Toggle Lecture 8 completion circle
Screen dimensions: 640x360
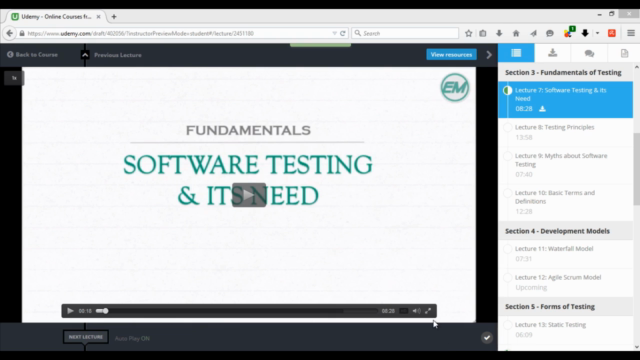coord(507,127)
